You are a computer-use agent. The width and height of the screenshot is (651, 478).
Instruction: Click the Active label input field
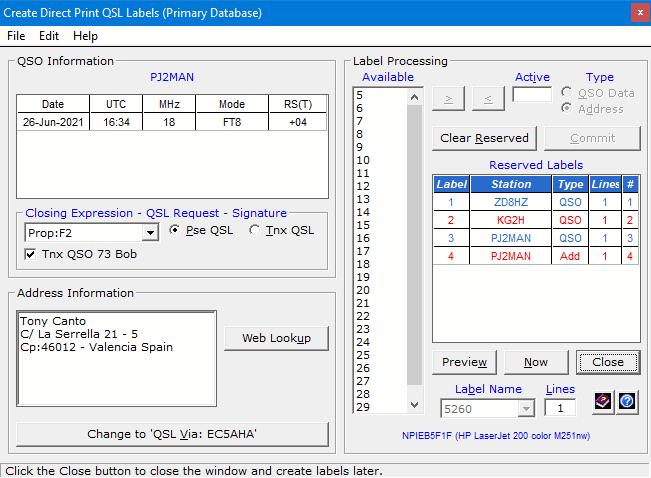(x=532, y=94)
